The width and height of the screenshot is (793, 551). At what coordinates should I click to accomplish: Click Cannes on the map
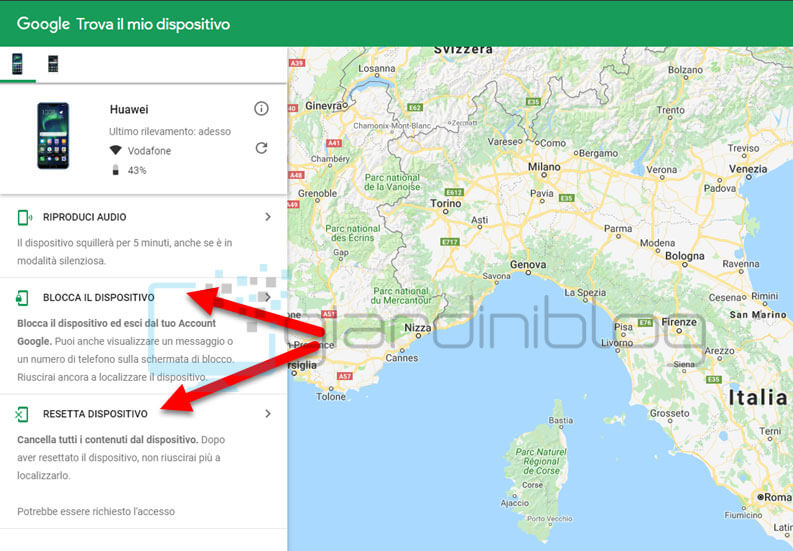[x=402, y=358]
